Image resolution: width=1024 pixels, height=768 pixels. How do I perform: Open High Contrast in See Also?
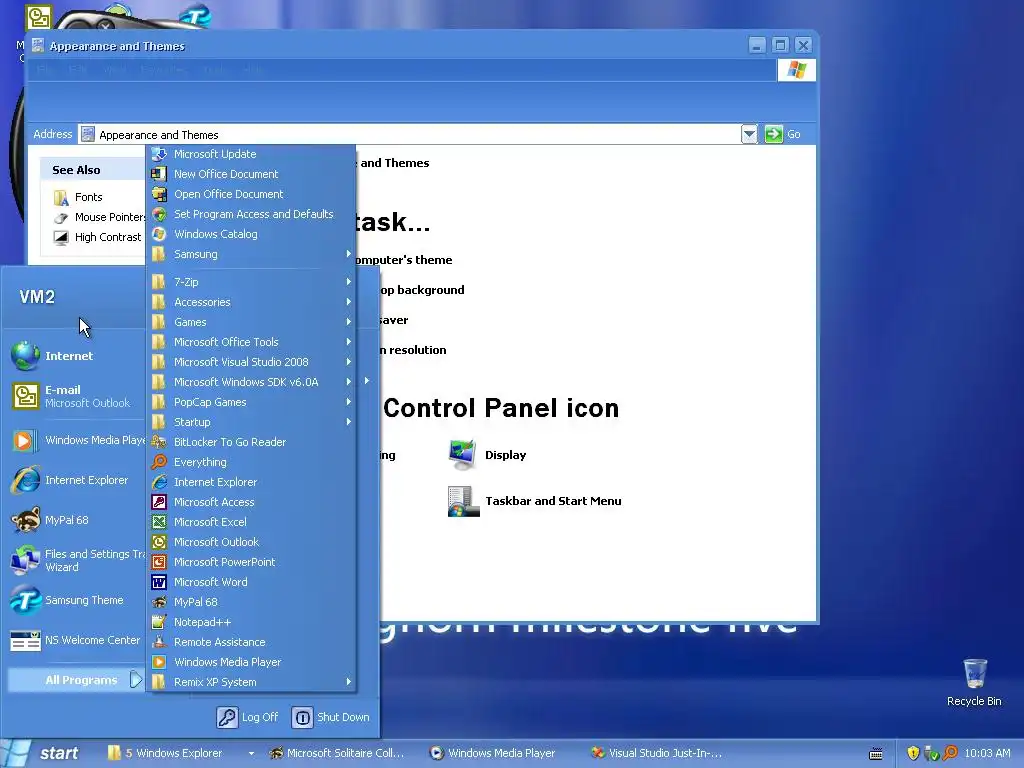(x=97, y=237)
